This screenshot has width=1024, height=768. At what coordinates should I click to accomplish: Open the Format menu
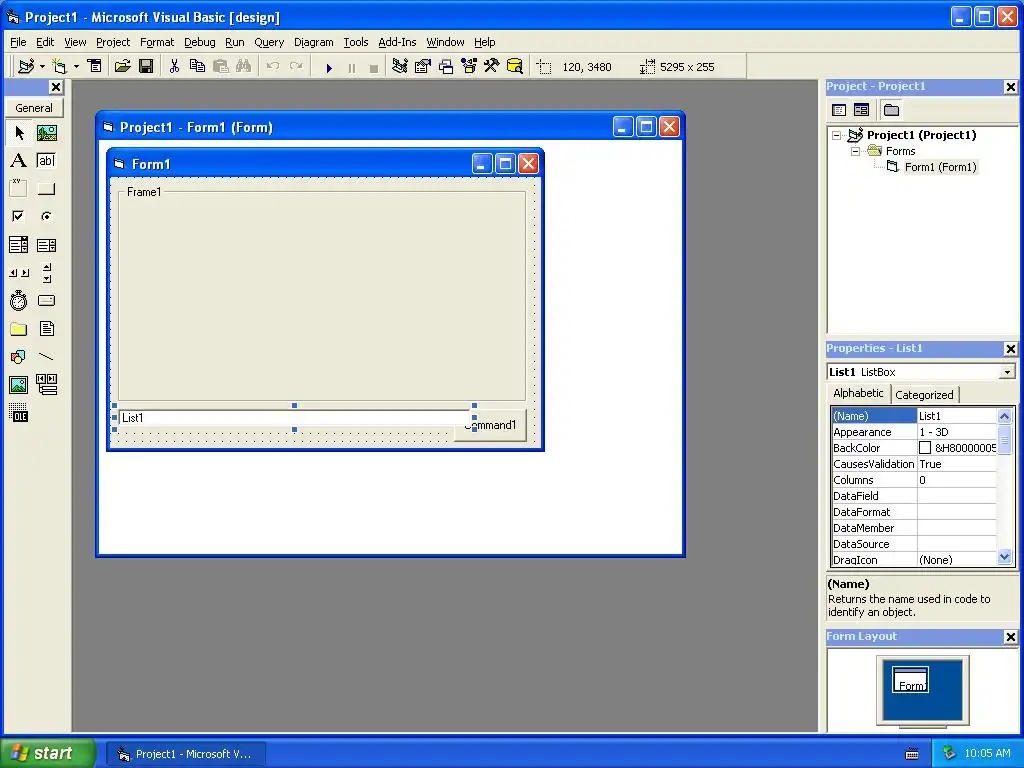pyautogui.click(x=157, y=42)
